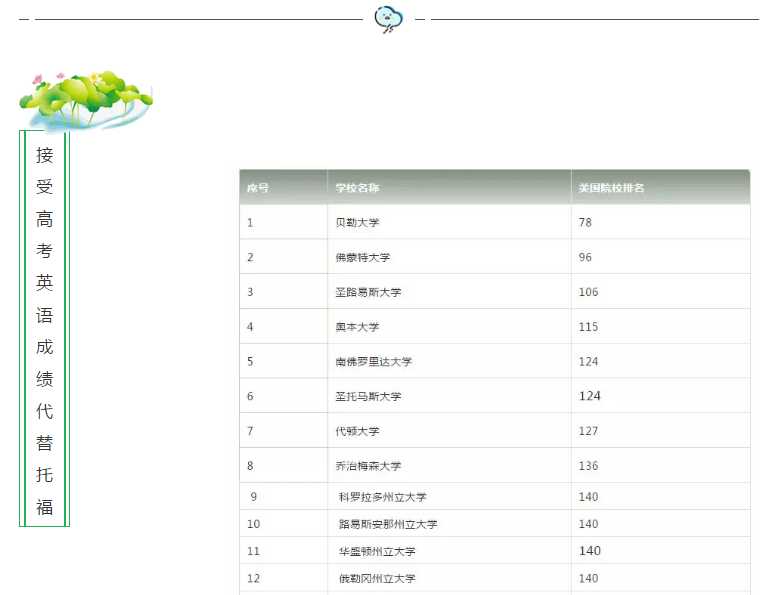Screen dimensions: 779x595
Task: Open the 圣路易斯大学 entry
Action: pos(368,292)
